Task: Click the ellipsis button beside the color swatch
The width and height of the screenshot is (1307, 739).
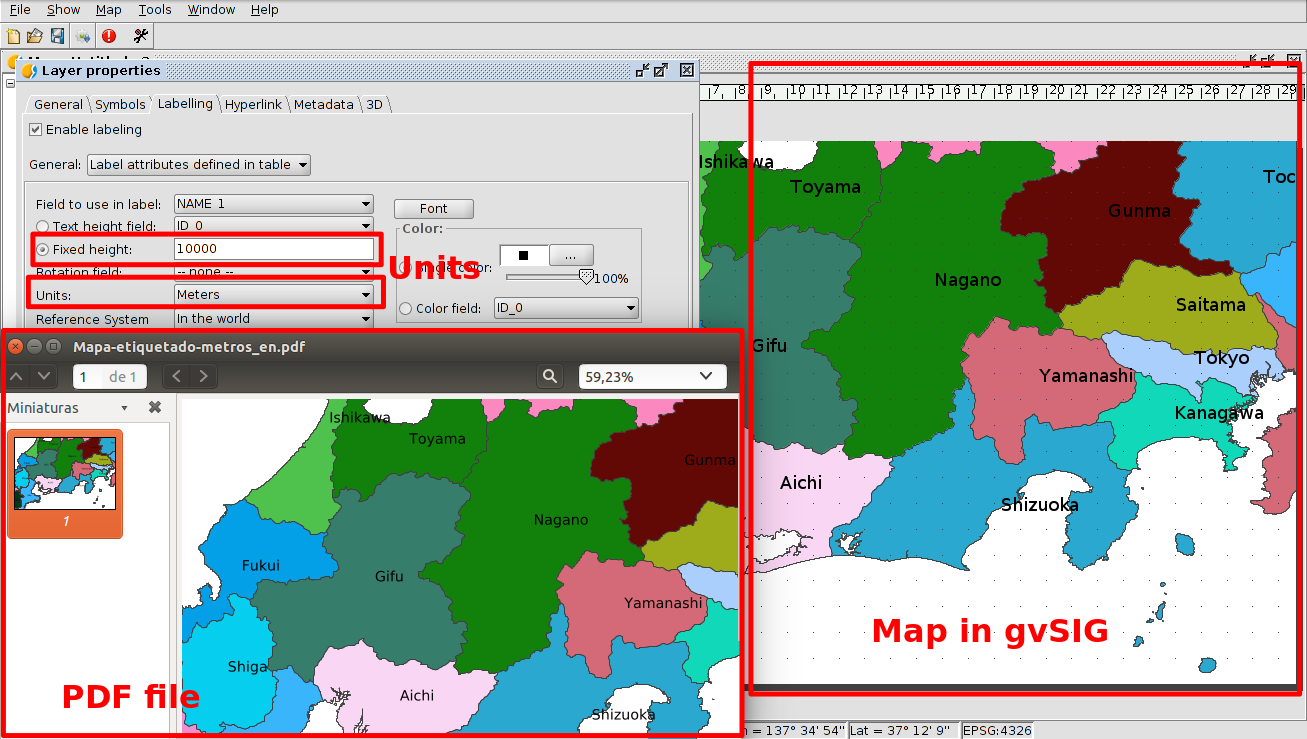Action: 570,255
